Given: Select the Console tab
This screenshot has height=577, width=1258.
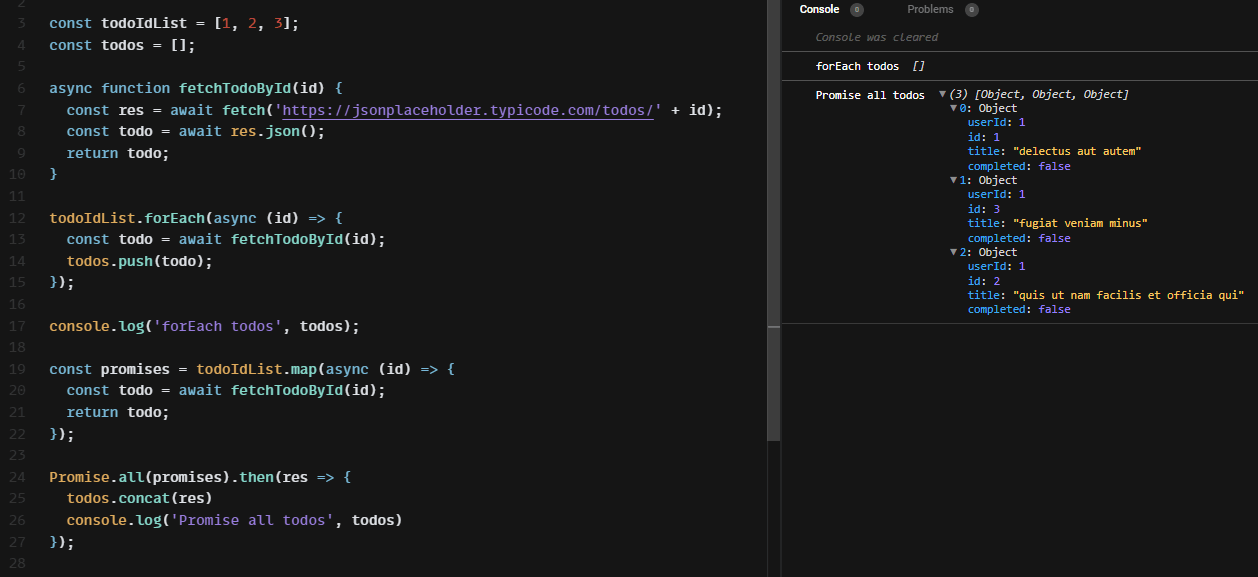Looking at the screenshot, I should (819, 9).
